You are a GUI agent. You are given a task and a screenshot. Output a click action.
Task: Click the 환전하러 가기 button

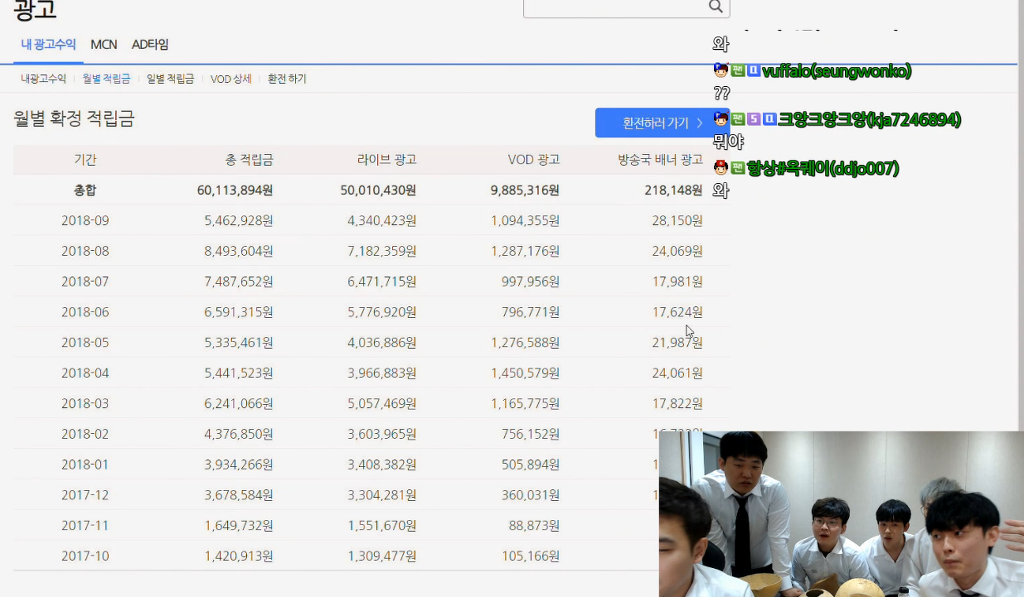(x=662, y=123)
